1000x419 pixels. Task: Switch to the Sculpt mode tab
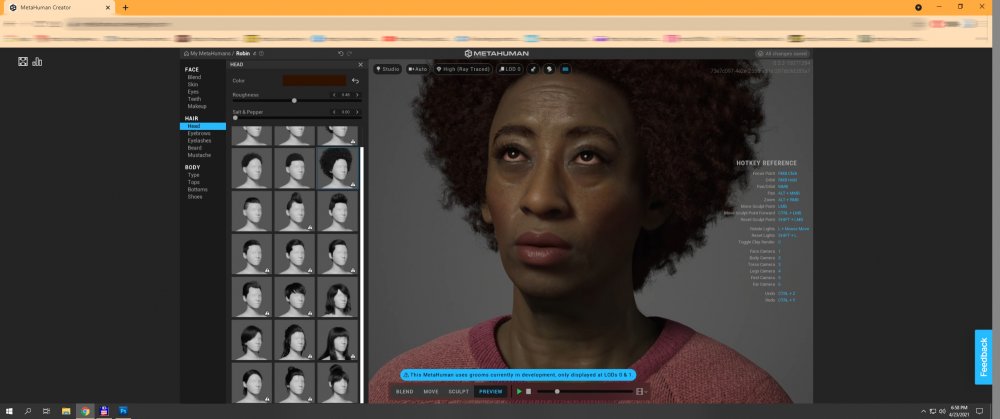458,391
